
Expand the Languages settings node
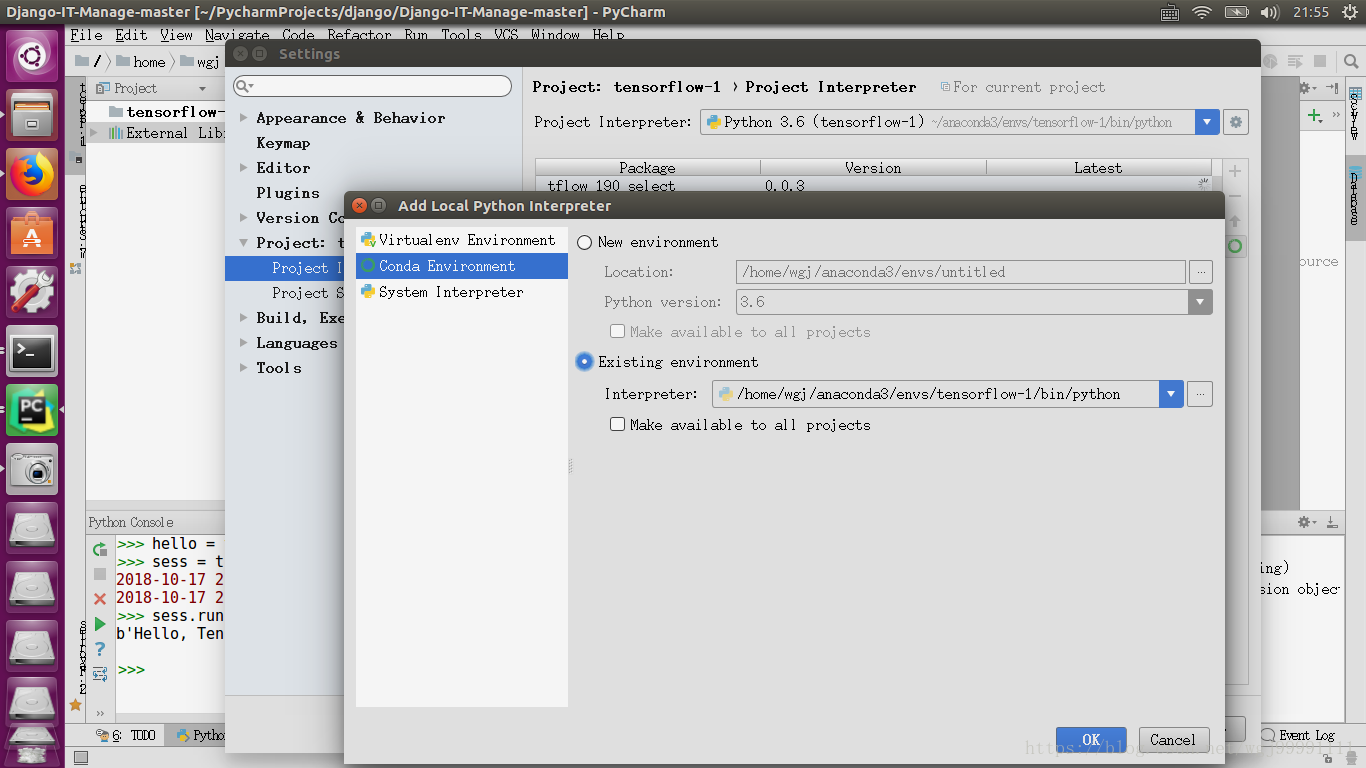[x=243, y=343]
